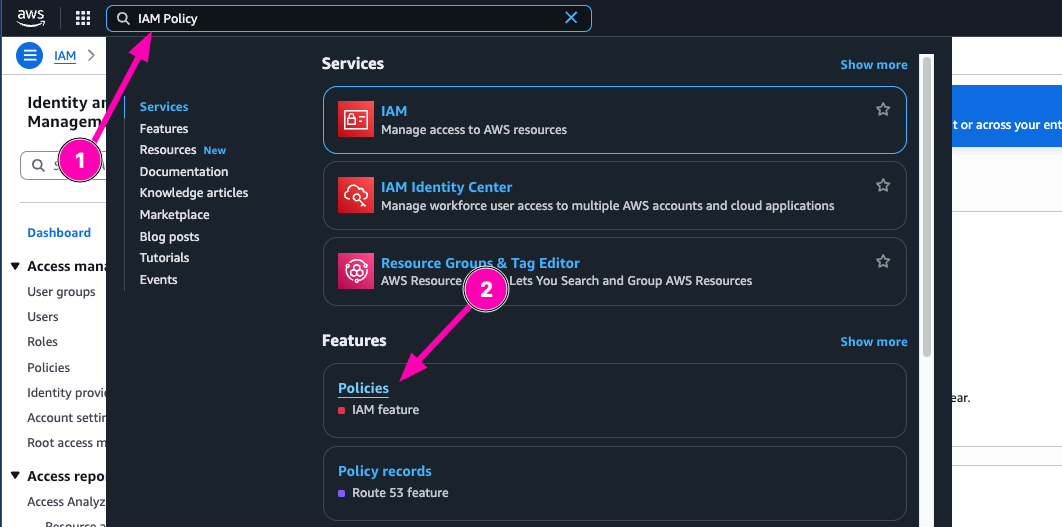This screenshot has height=527, width=1062.
Task: Open the AWS services grid menu
Action: [83, 18]
